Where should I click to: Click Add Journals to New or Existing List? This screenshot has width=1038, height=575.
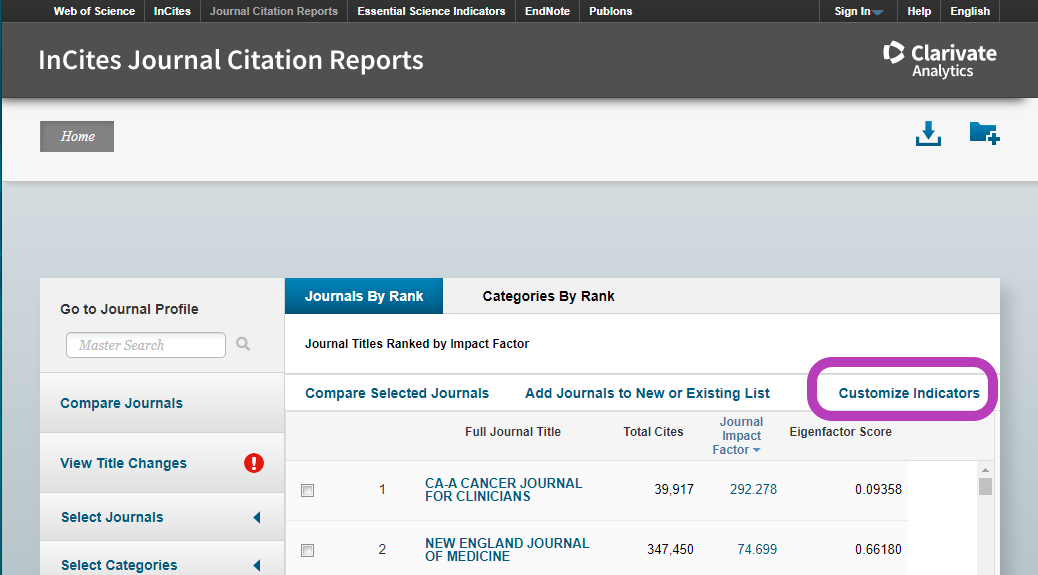(647, 393)
